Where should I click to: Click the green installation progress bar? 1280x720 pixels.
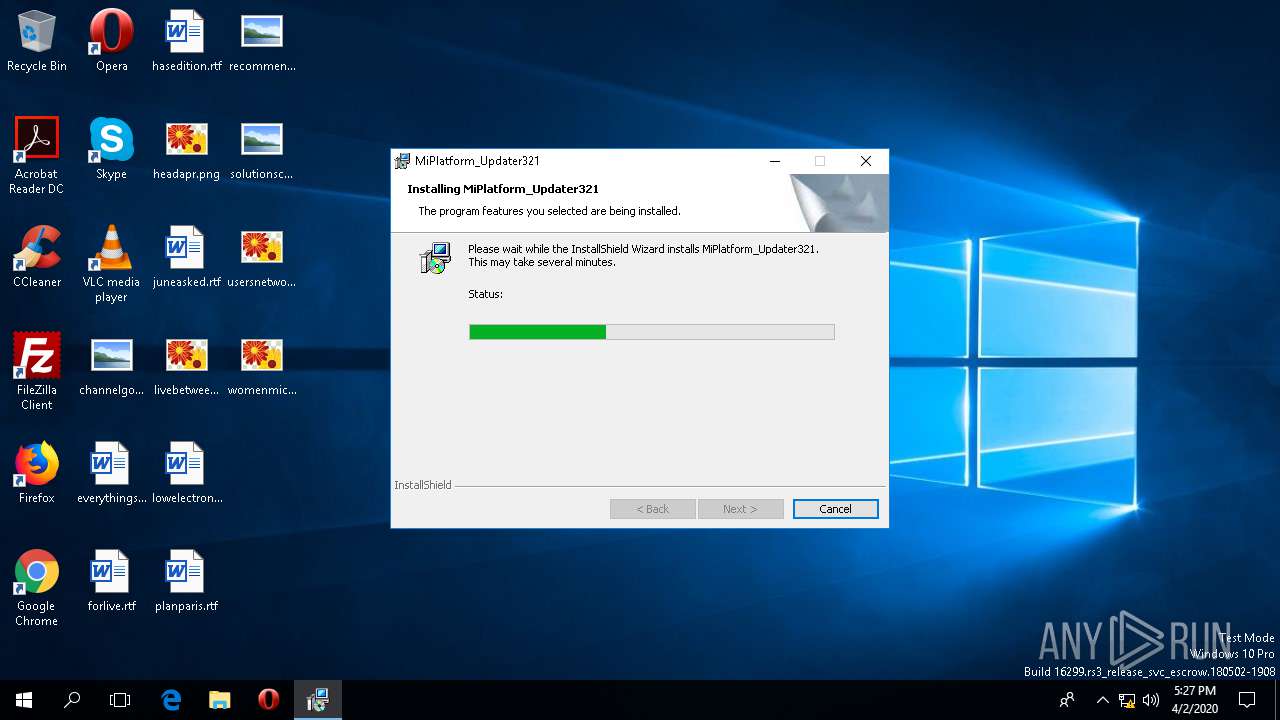pyautogui.click(x=651, y=332)
